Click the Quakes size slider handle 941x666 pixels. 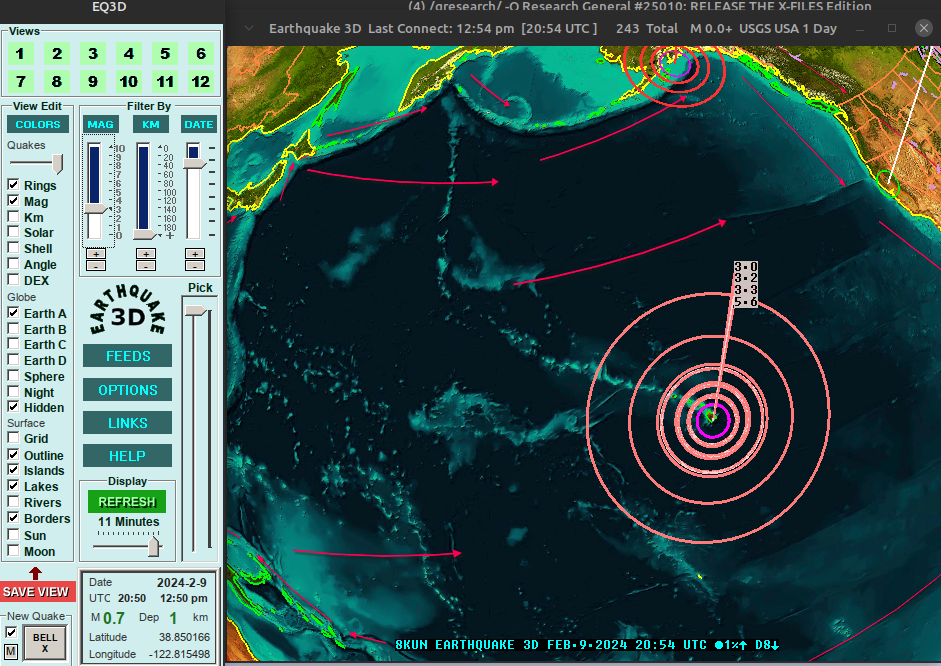click(x=58, y=163)
